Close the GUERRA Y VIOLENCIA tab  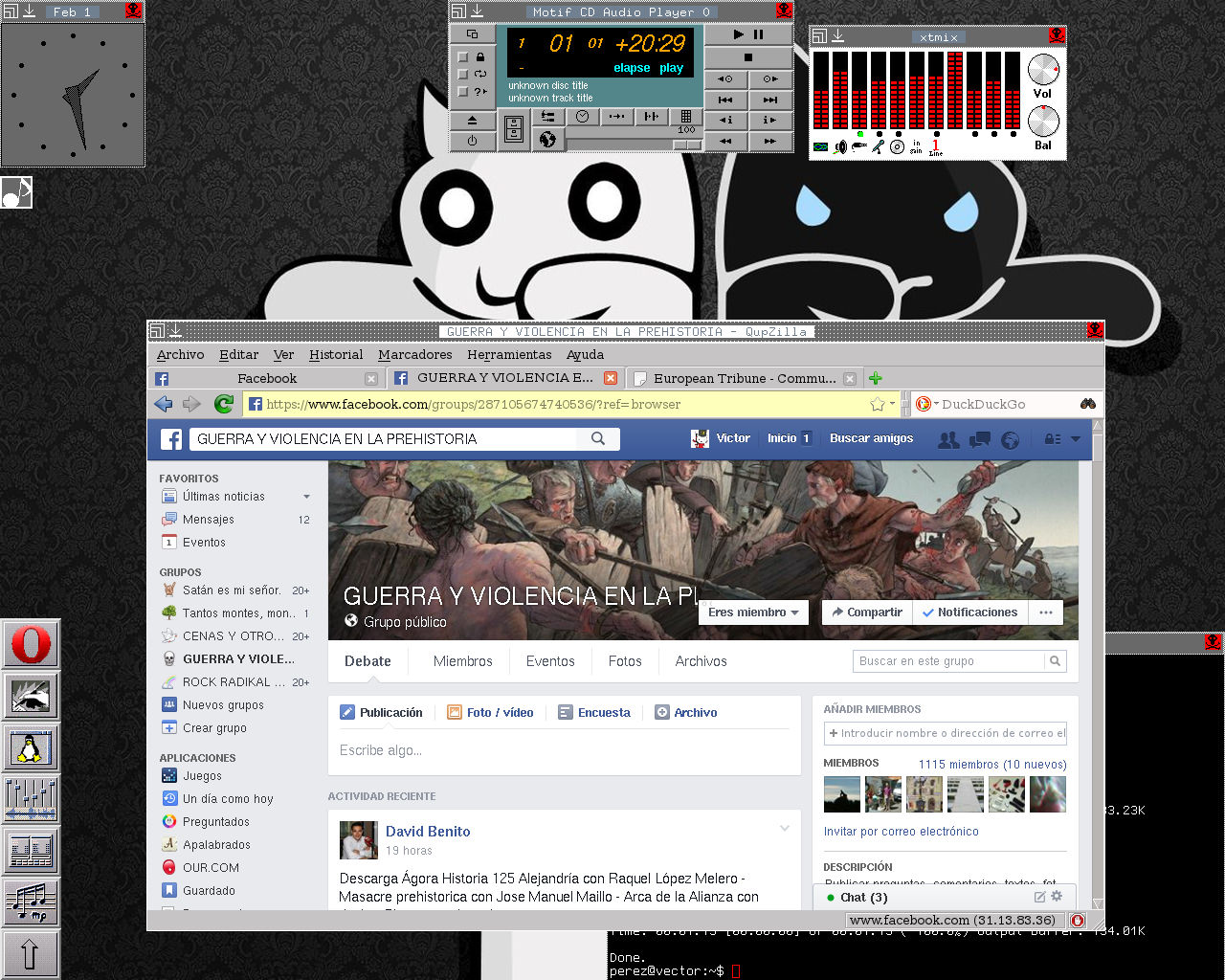click(611, 378)
